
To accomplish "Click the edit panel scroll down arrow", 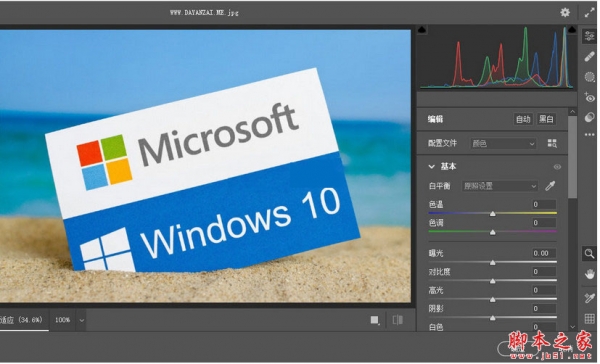I will [572, 327].
